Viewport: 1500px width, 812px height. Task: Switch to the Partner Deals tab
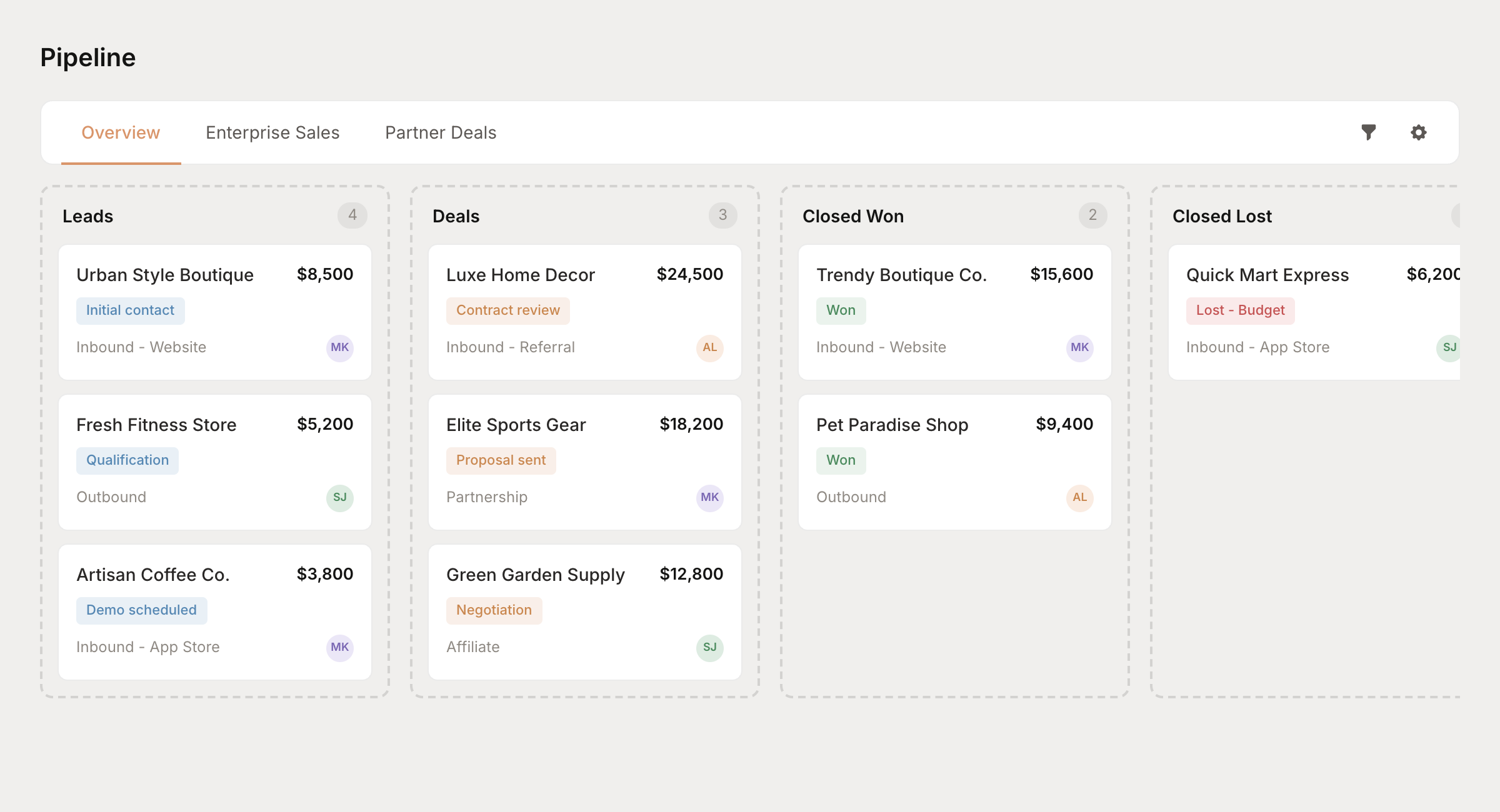click(441, 132)
